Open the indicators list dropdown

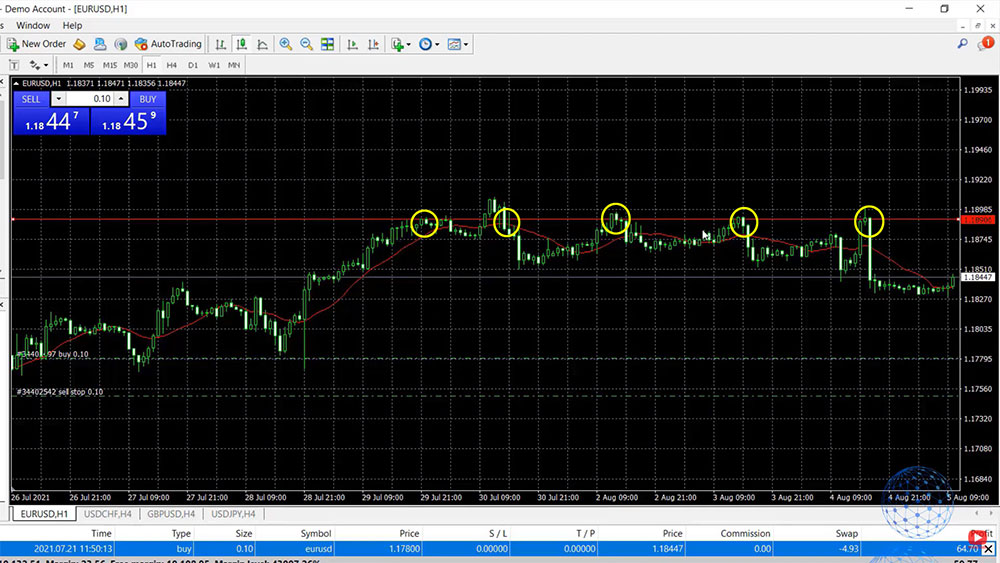[x=401, y=44]
